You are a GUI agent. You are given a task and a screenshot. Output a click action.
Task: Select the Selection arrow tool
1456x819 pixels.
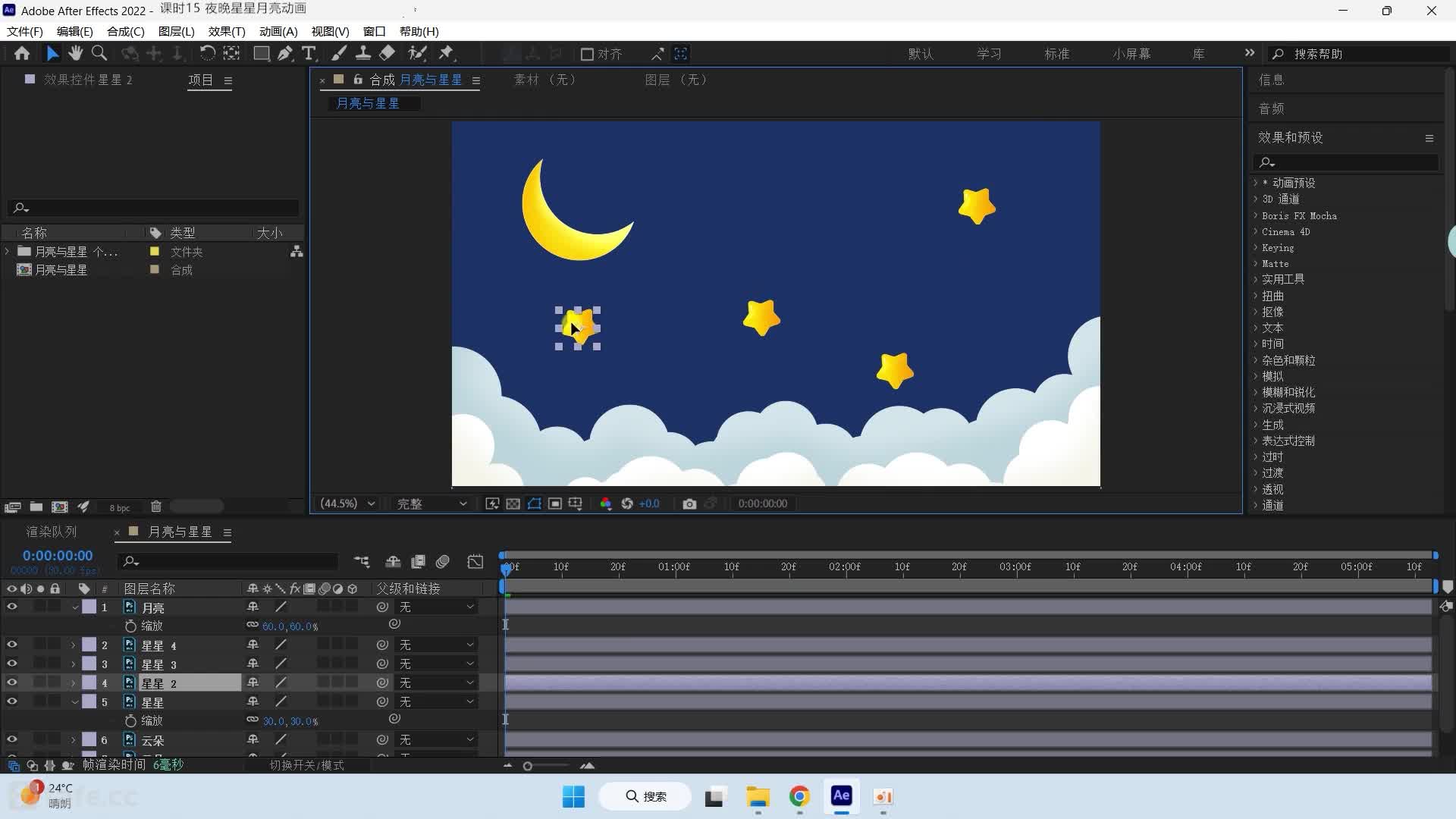pyautogui.click(x=52, y=53)
